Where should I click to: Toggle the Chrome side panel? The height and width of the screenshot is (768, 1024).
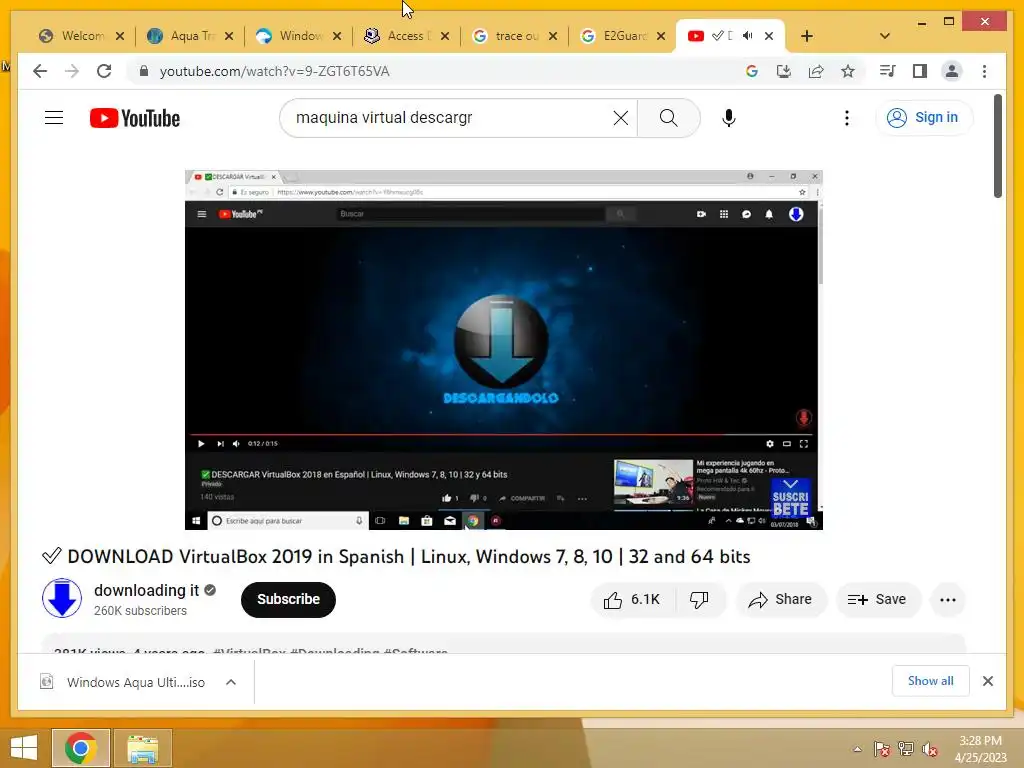click(920, 71)
